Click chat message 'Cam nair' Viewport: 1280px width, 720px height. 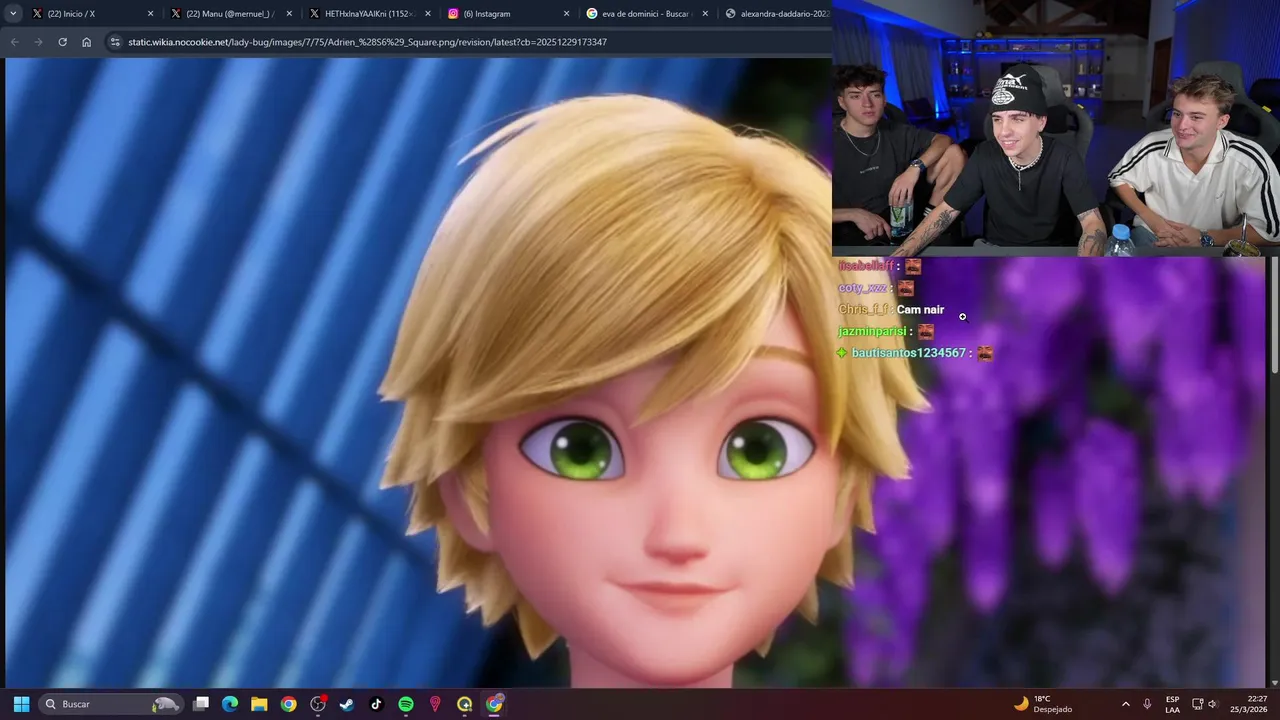[920, 310]
